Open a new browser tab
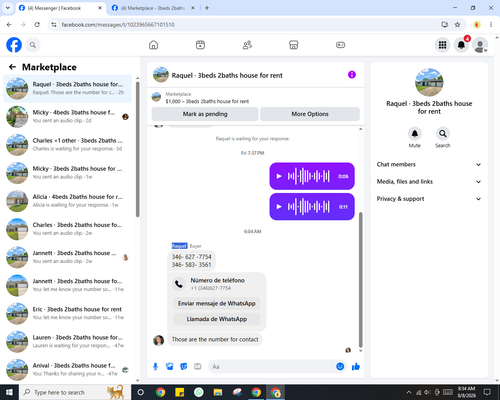500x400 pixels. tap(207, 8)
